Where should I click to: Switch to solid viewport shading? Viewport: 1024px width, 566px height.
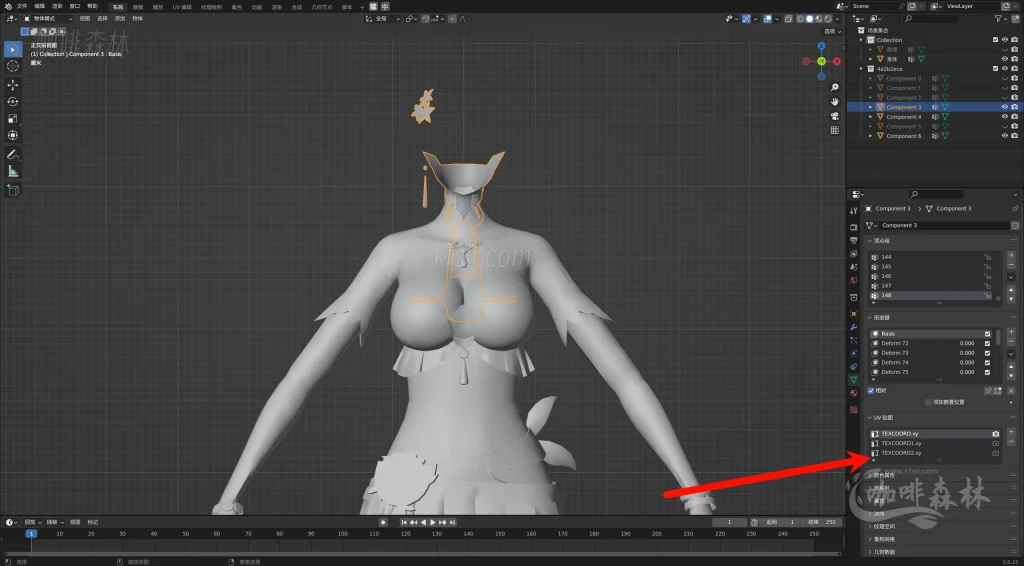(x=810, y=19)
